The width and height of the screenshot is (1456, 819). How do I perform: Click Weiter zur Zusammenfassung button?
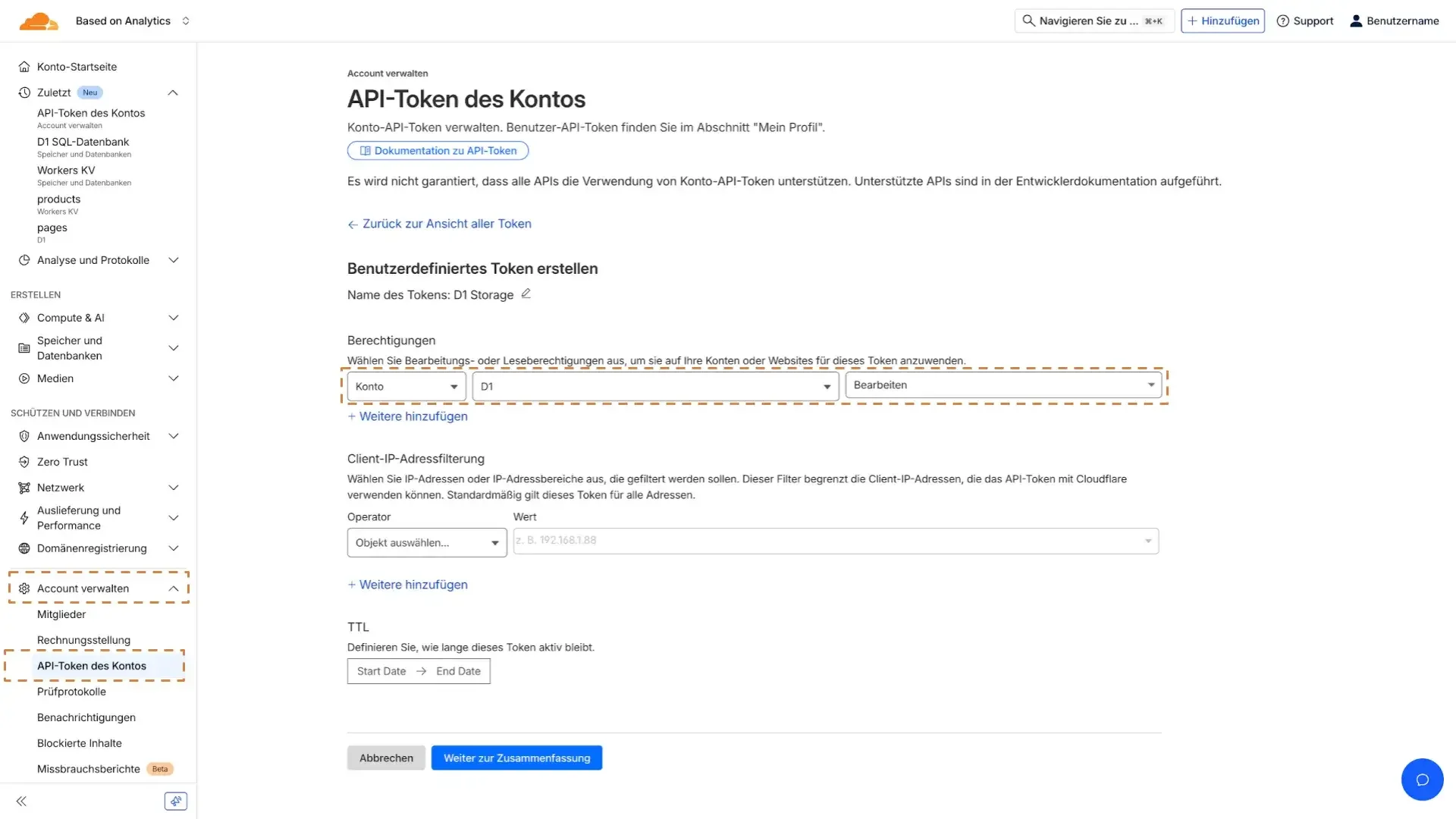(x=516, y=758)
